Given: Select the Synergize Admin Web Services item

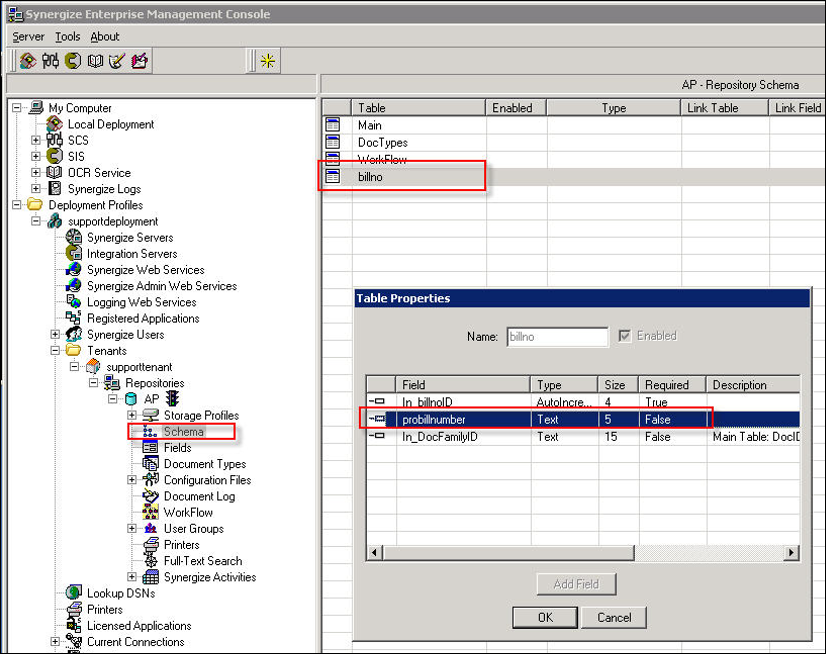Looking at the screenshot, I should coord(162,286).
